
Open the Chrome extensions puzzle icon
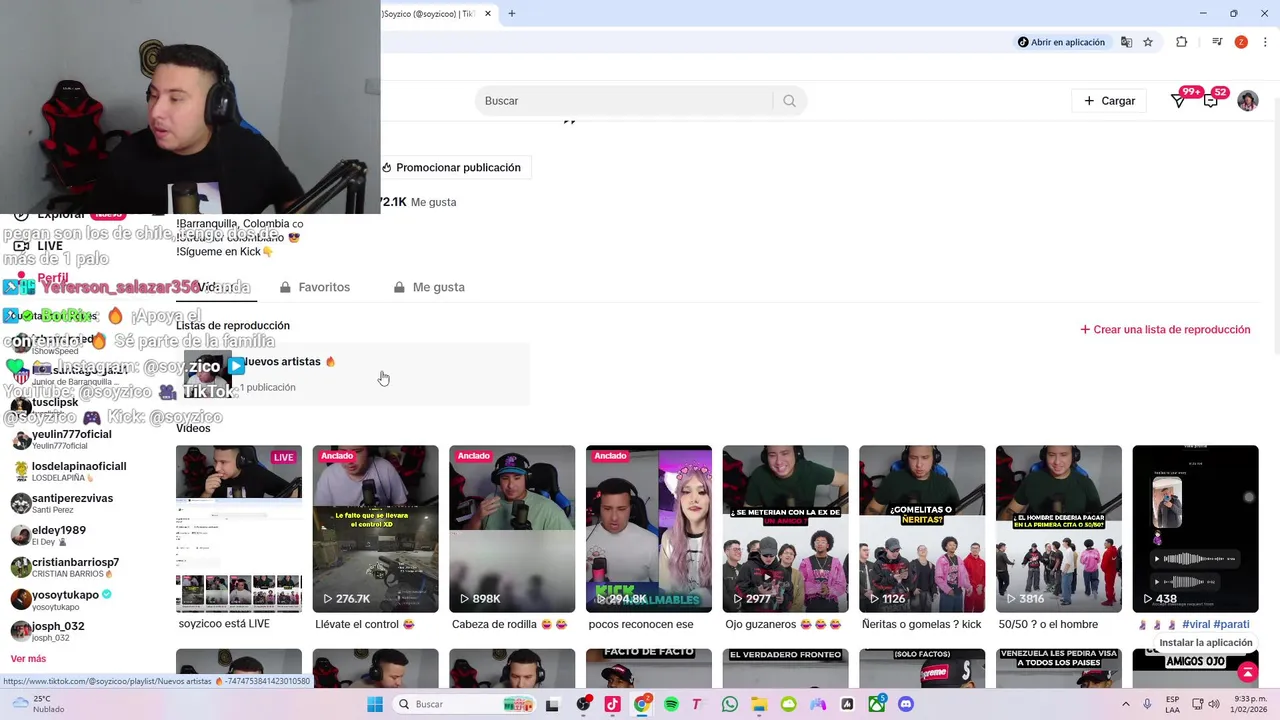point(1181,42)
